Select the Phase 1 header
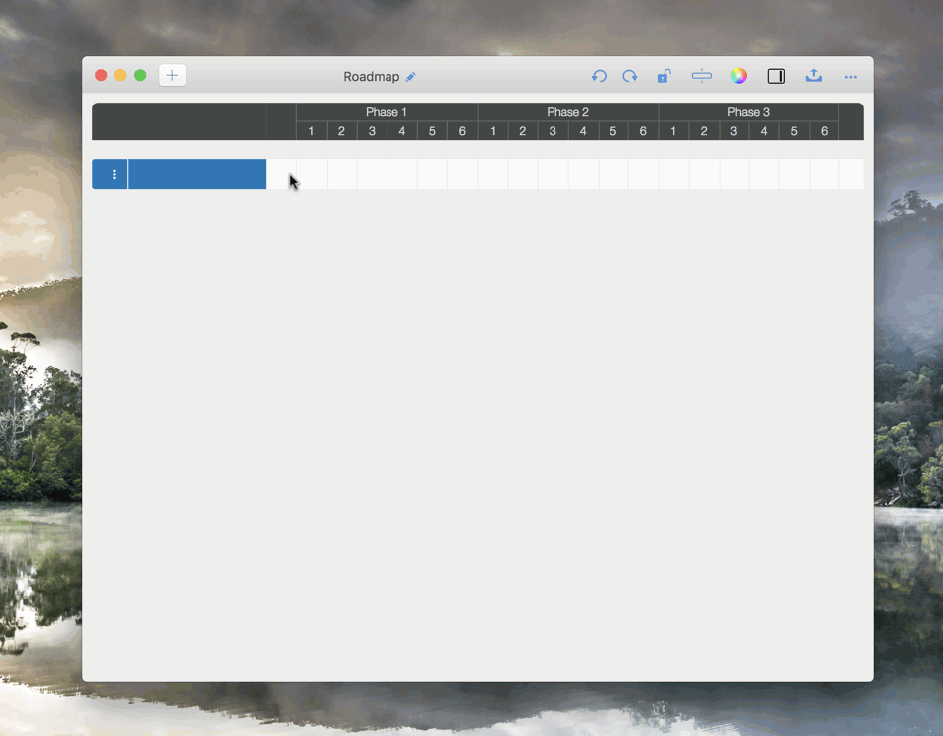The image size is (943, 736). pyautogui.click(x=386, y=112)
